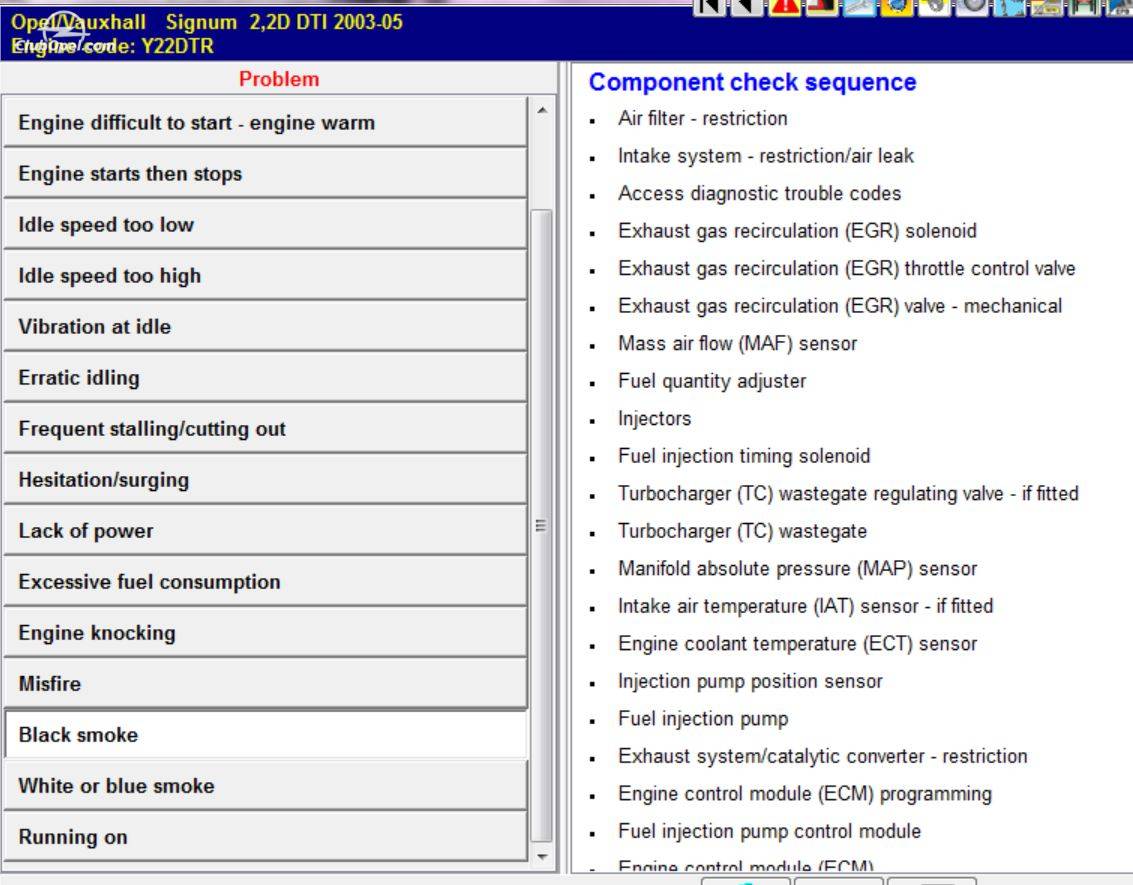Click the problem list scroll-down arrow
The image size is (1133, 885).
(542, 857)
